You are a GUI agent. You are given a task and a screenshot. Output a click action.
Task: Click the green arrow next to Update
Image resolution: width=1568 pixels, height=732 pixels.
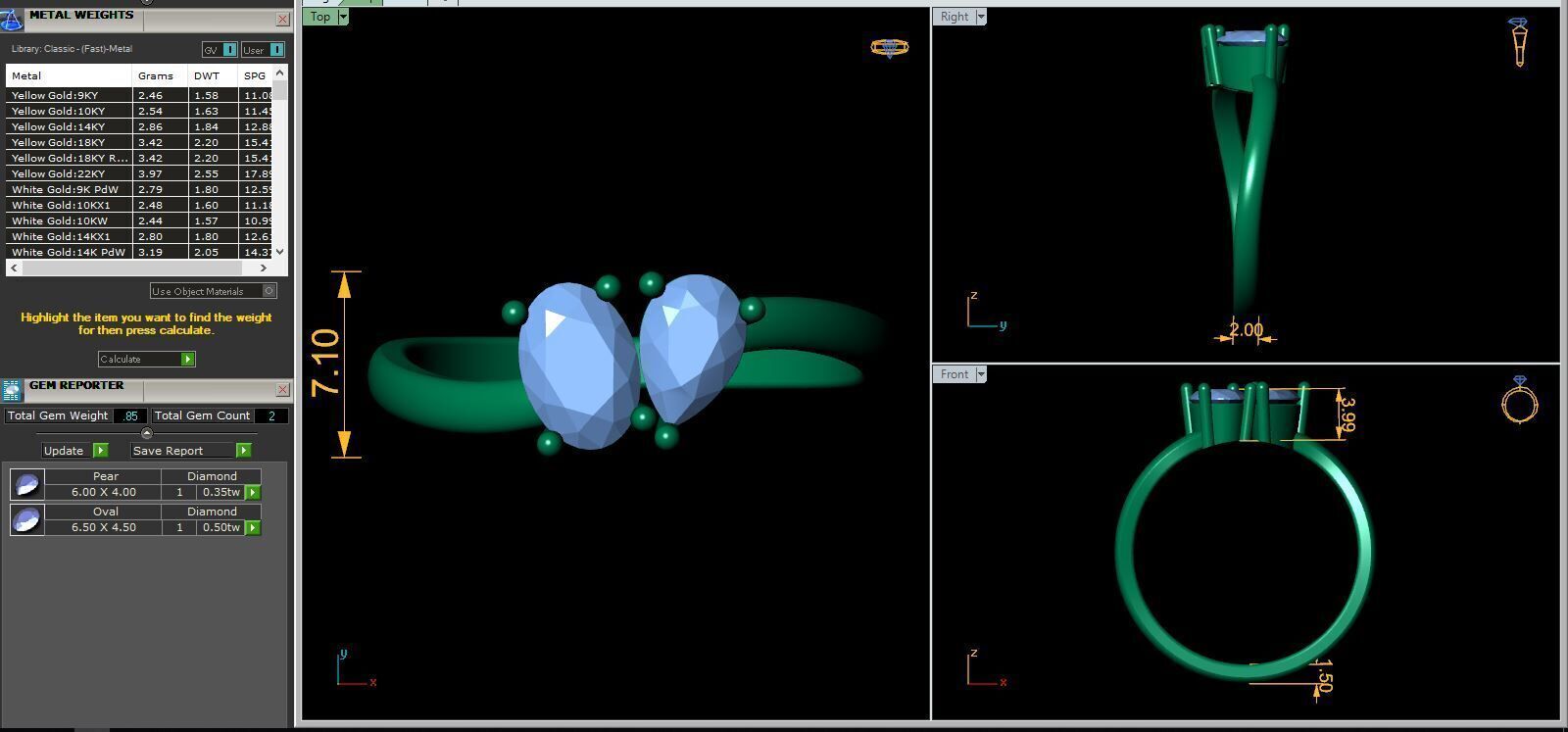[x=100, y=451]
